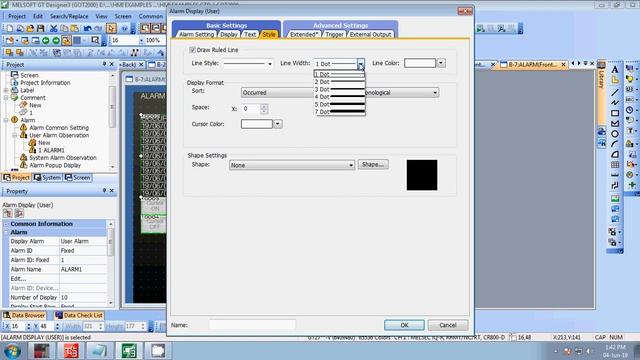This screenshot has width=640, height=360.
Task: Click the Copy toolbar icon
Action: 64,28
